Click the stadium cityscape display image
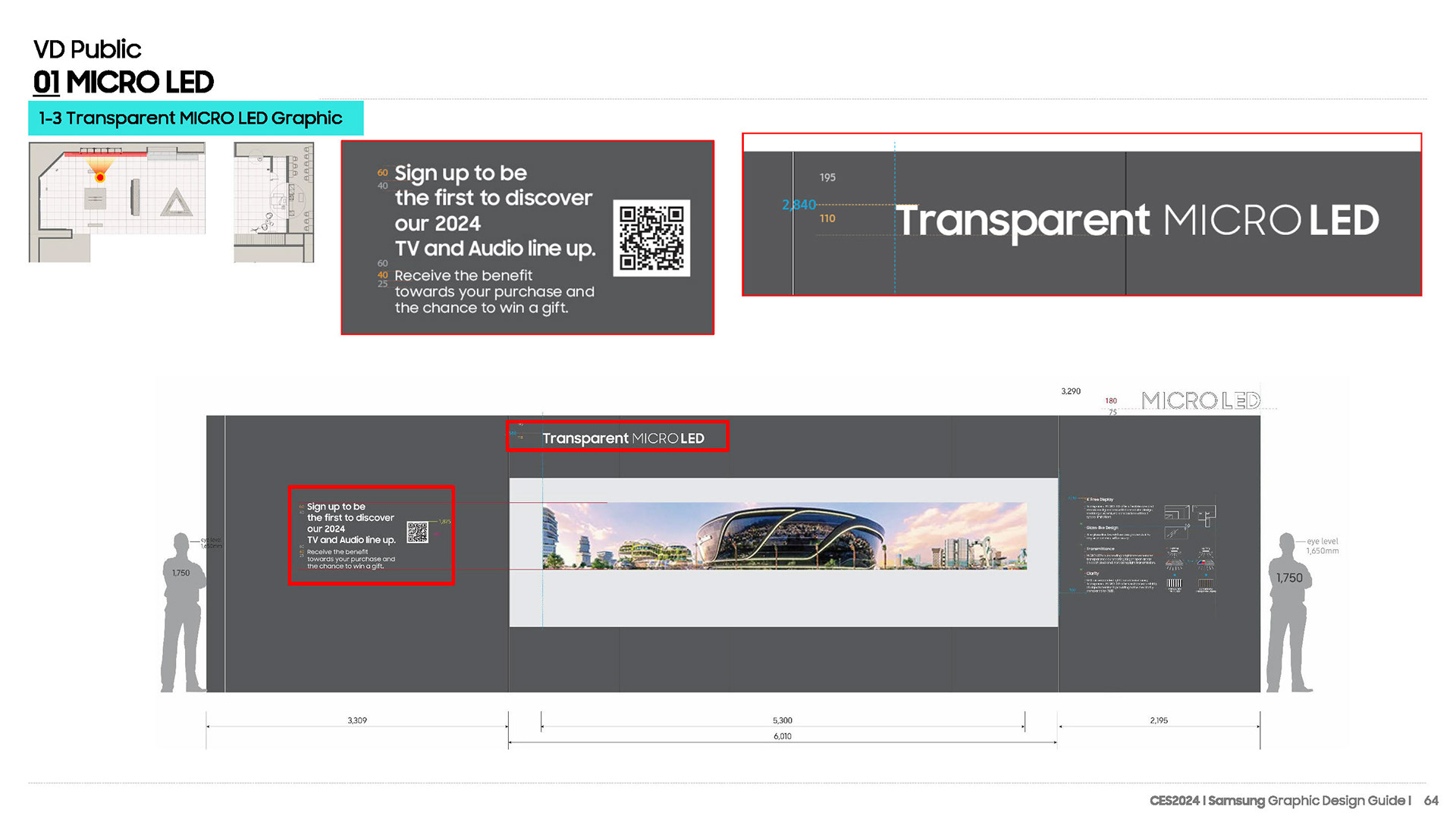1456x819 pixels. (x=784, y=536)
